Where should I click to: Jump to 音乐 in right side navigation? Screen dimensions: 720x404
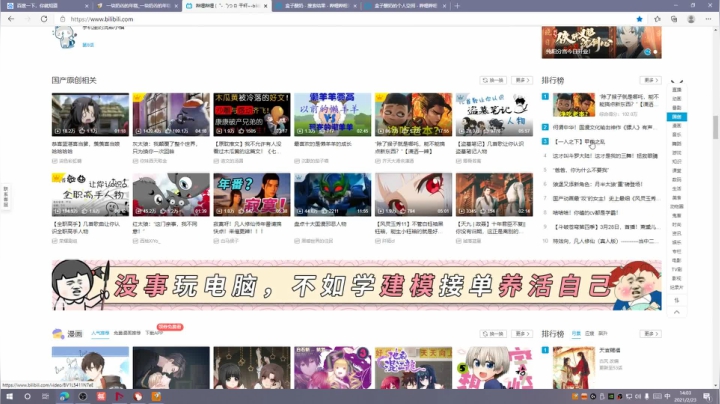[x=676, y=135]
